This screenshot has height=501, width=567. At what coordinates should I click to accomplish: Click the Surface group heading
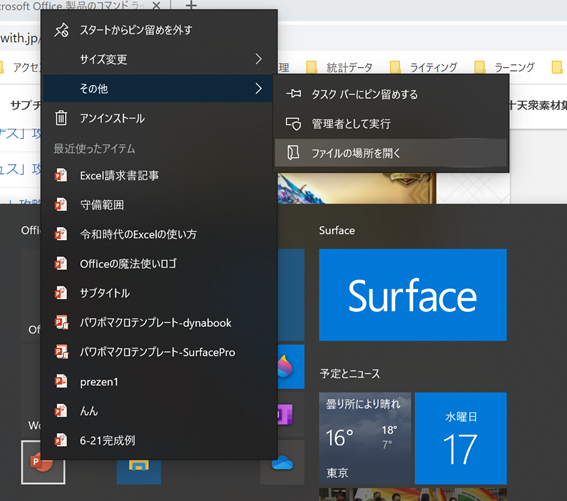[x=337, y=231]
